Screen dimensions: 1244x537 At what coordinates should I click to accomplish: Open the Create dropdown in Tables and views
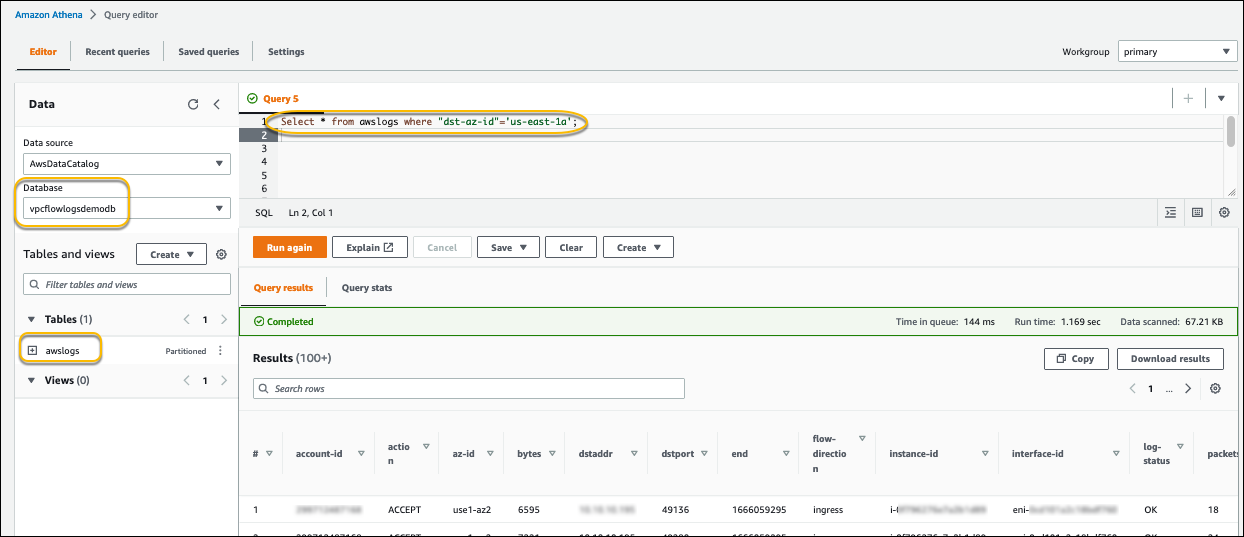(171, 254)
